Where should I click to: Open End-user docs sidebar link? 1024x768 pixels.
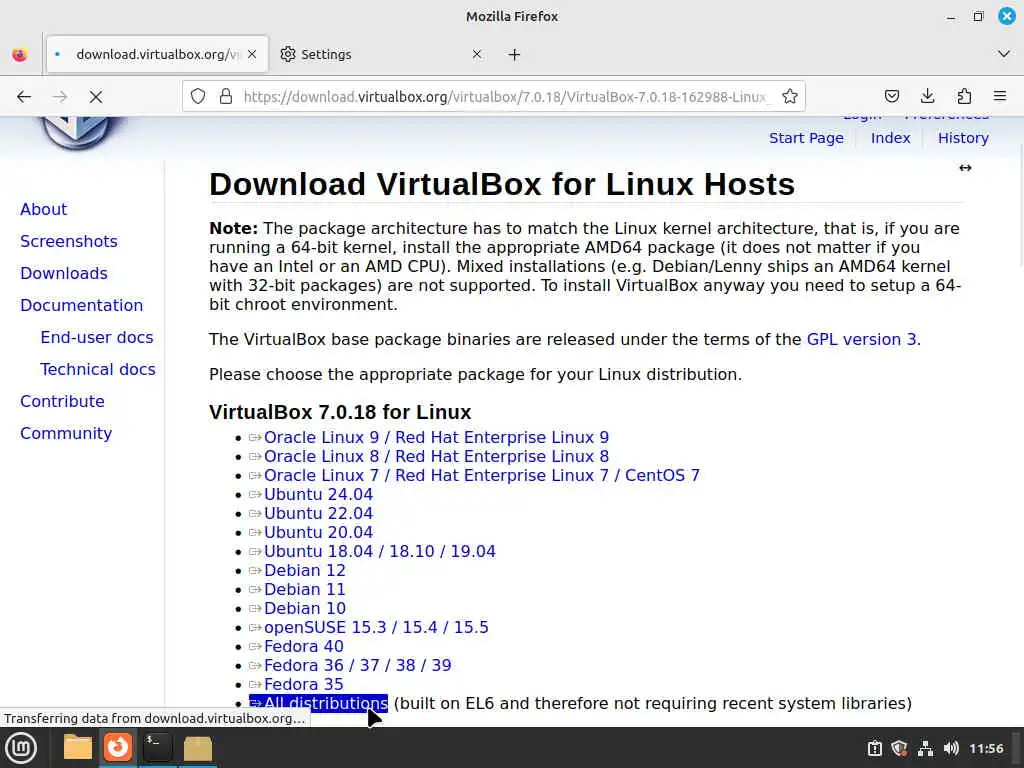pyautogui.click(x=97, y=337)
